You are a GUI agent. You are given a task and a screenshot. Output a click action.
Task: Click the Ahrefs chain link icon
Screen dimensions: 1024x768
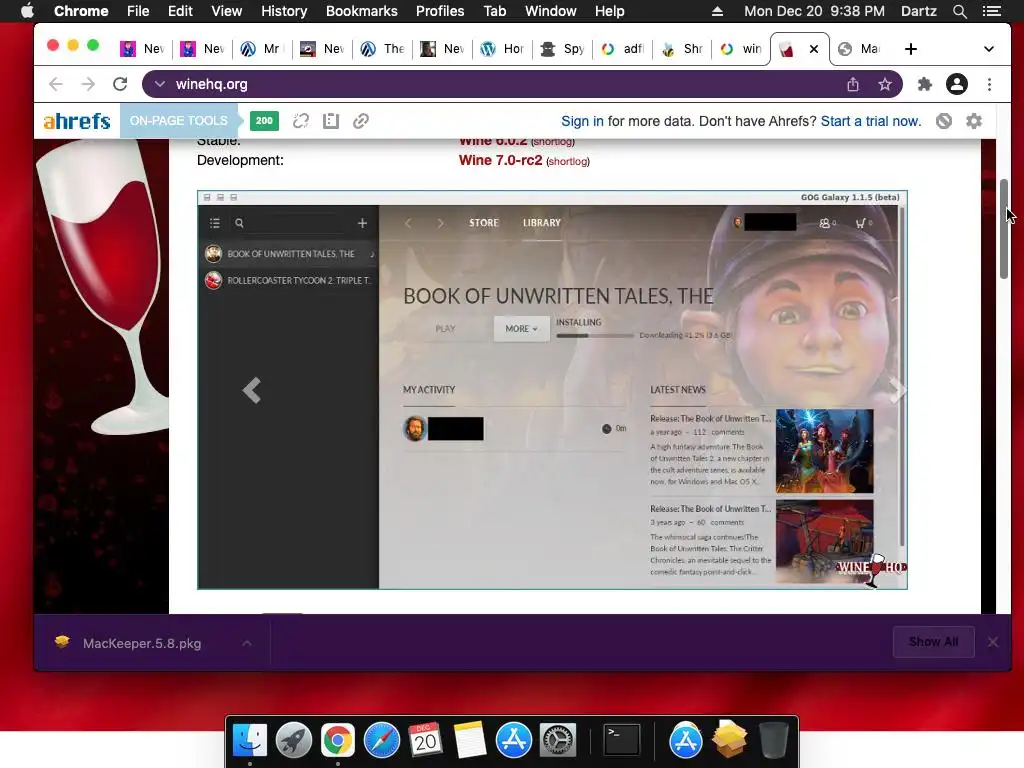[361, 121]
